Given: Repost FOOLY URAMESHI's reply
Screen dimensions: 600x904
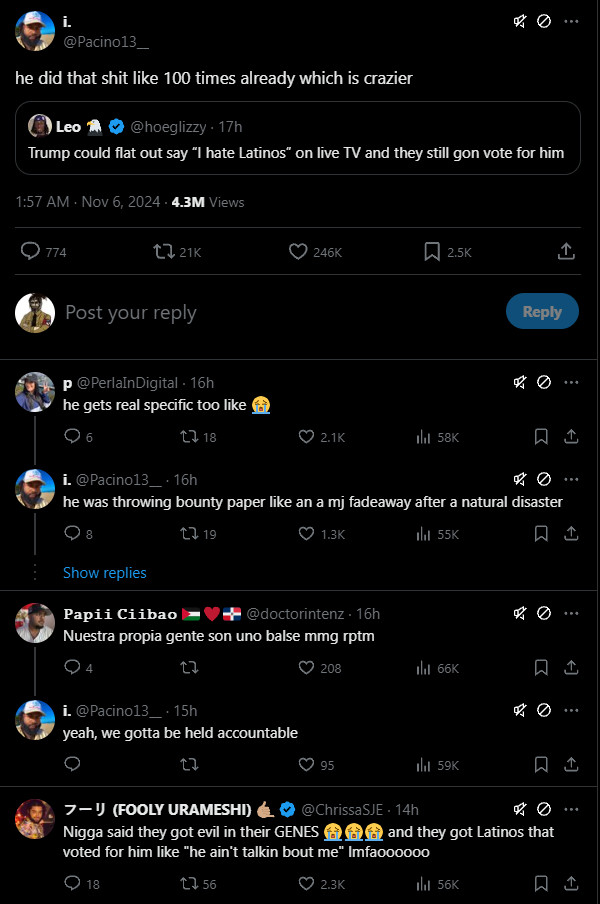Looking at the screenshot, I should point(186,883).
